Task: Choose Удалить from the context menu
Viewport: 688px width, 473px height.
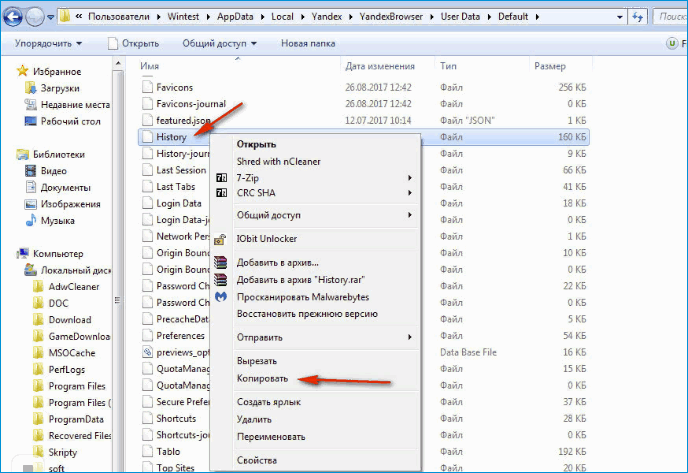Action: (254, 420)
